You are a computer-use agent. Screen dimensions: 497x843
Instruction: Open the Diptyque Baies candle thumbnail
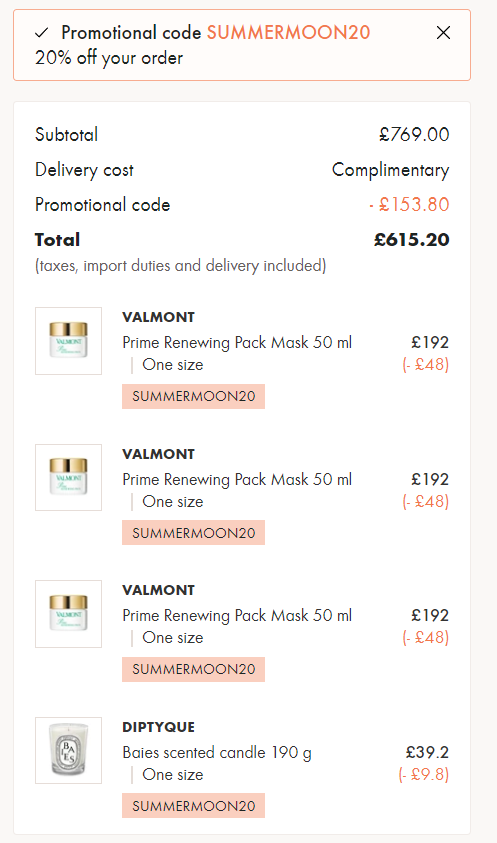pos(68,751)
